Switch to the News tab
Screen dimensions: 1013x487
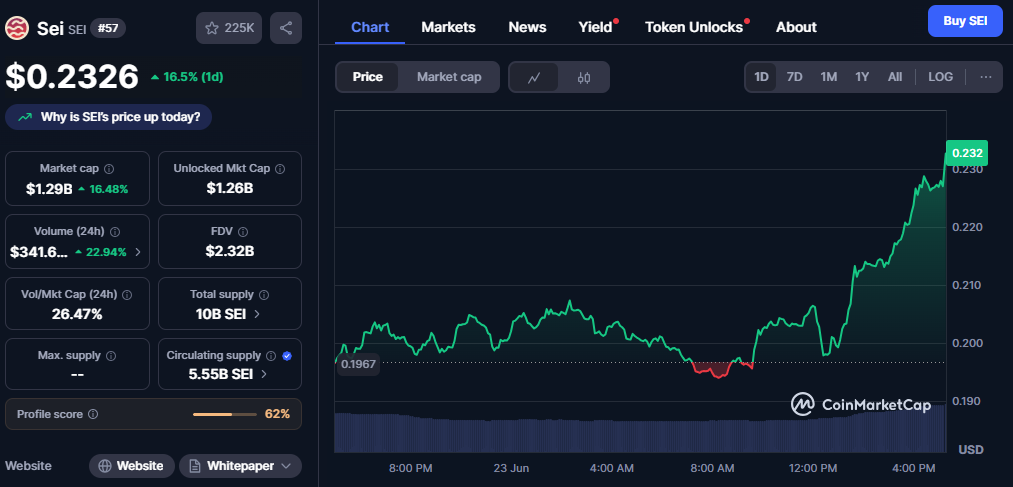(x=527, y=27)
